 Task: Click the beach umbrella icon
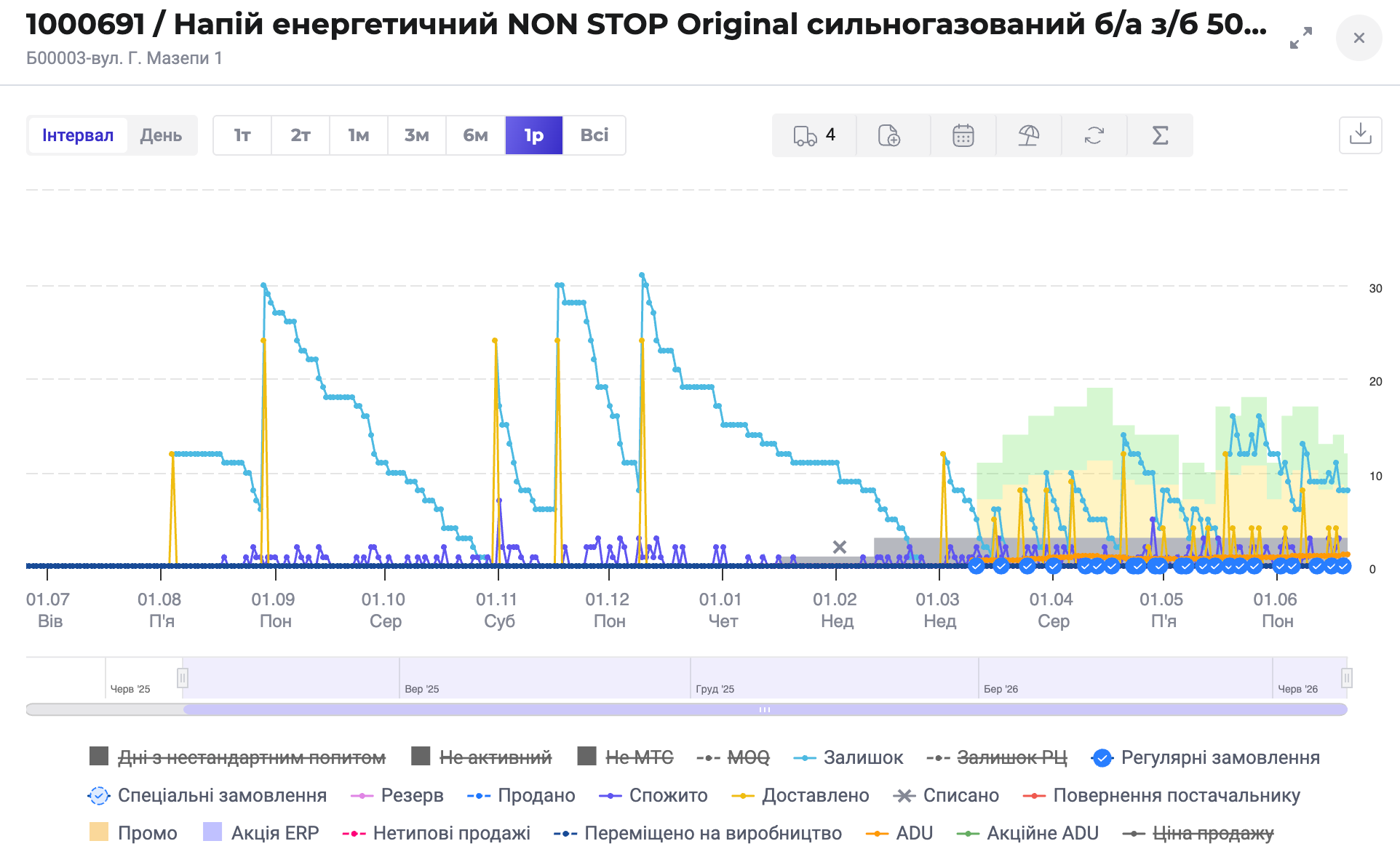coord(1029,135)
